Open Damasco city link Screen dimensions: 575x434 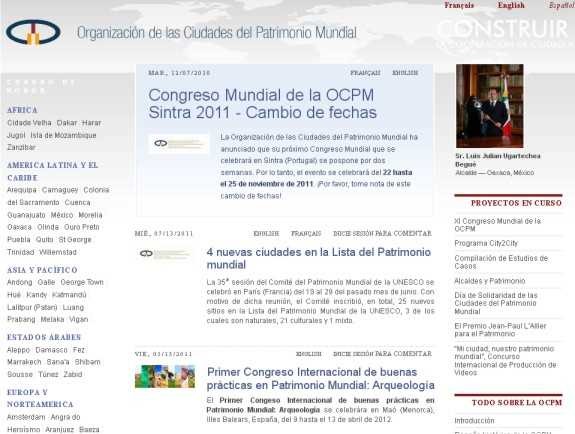(x=51, y=350)
